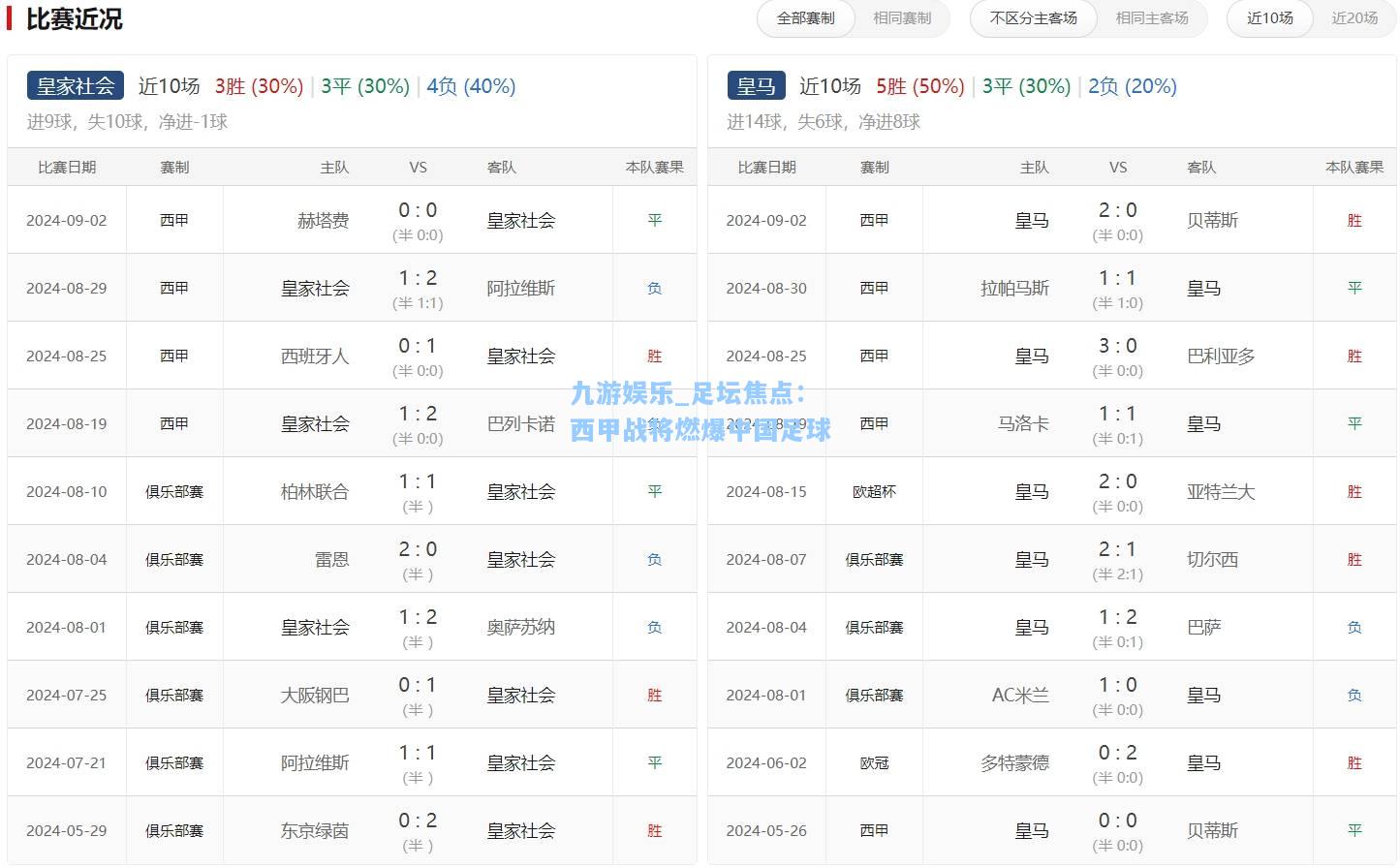Screen dimensions: 1400x868
Task: Click 本队赛果 header in 皇马 table
Action: pos(1354,168)
